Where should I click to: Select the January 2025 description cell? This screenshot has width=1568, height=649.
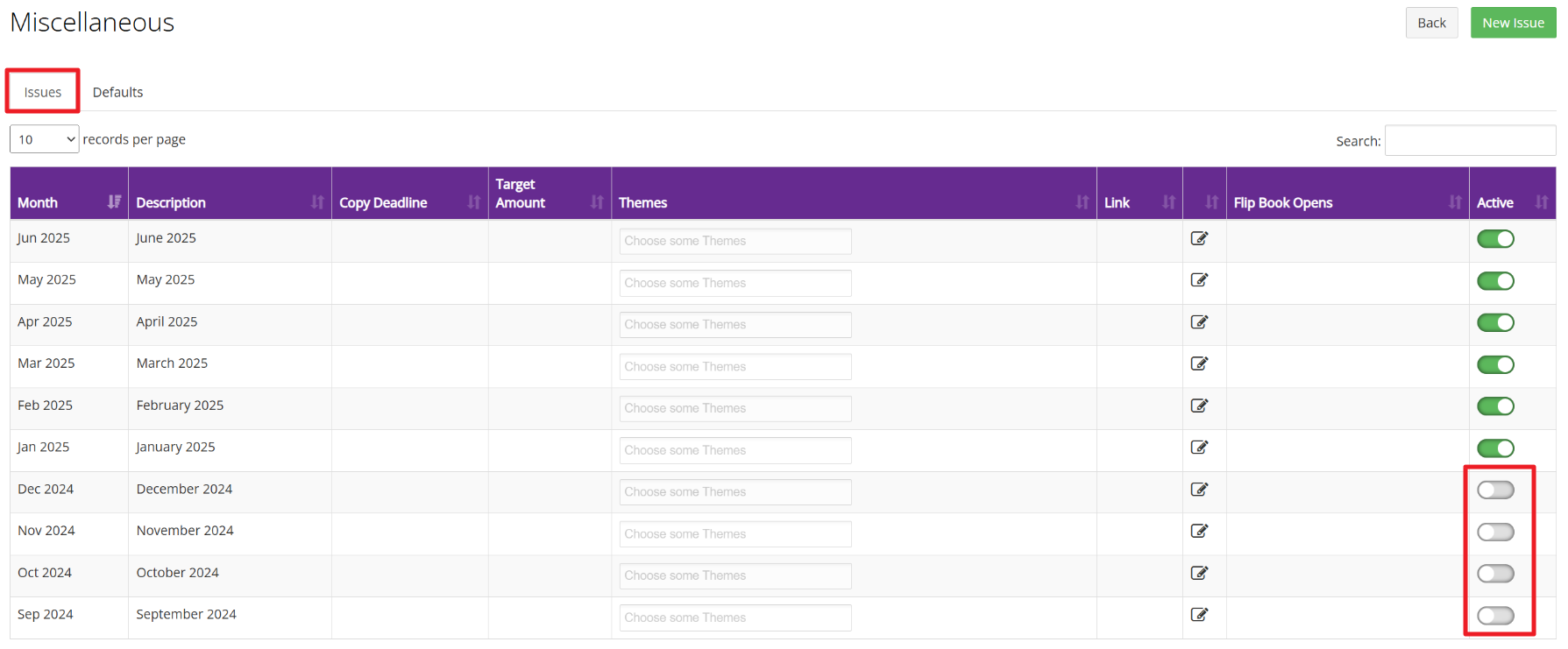(230, 450)
